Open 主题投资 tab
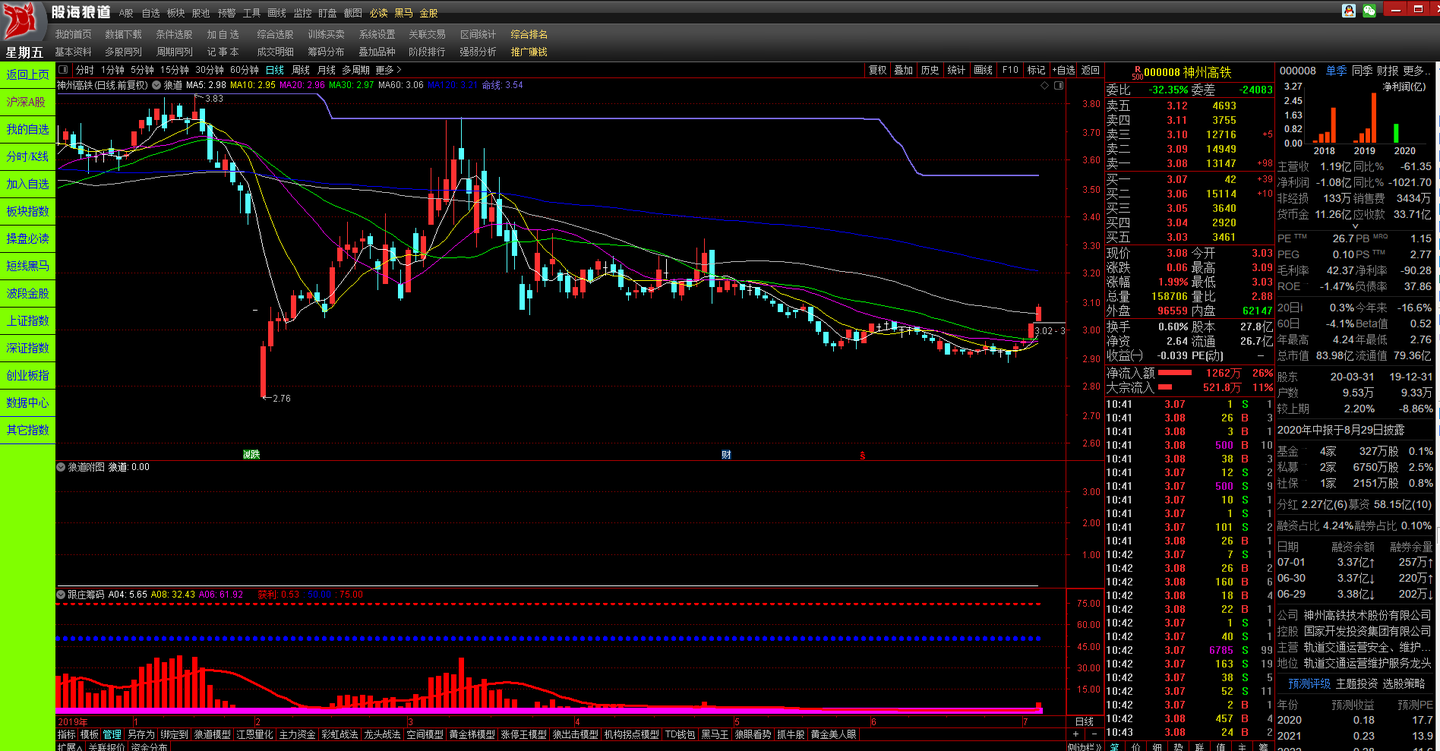1440x751 pixels. tap(1356, 684)
